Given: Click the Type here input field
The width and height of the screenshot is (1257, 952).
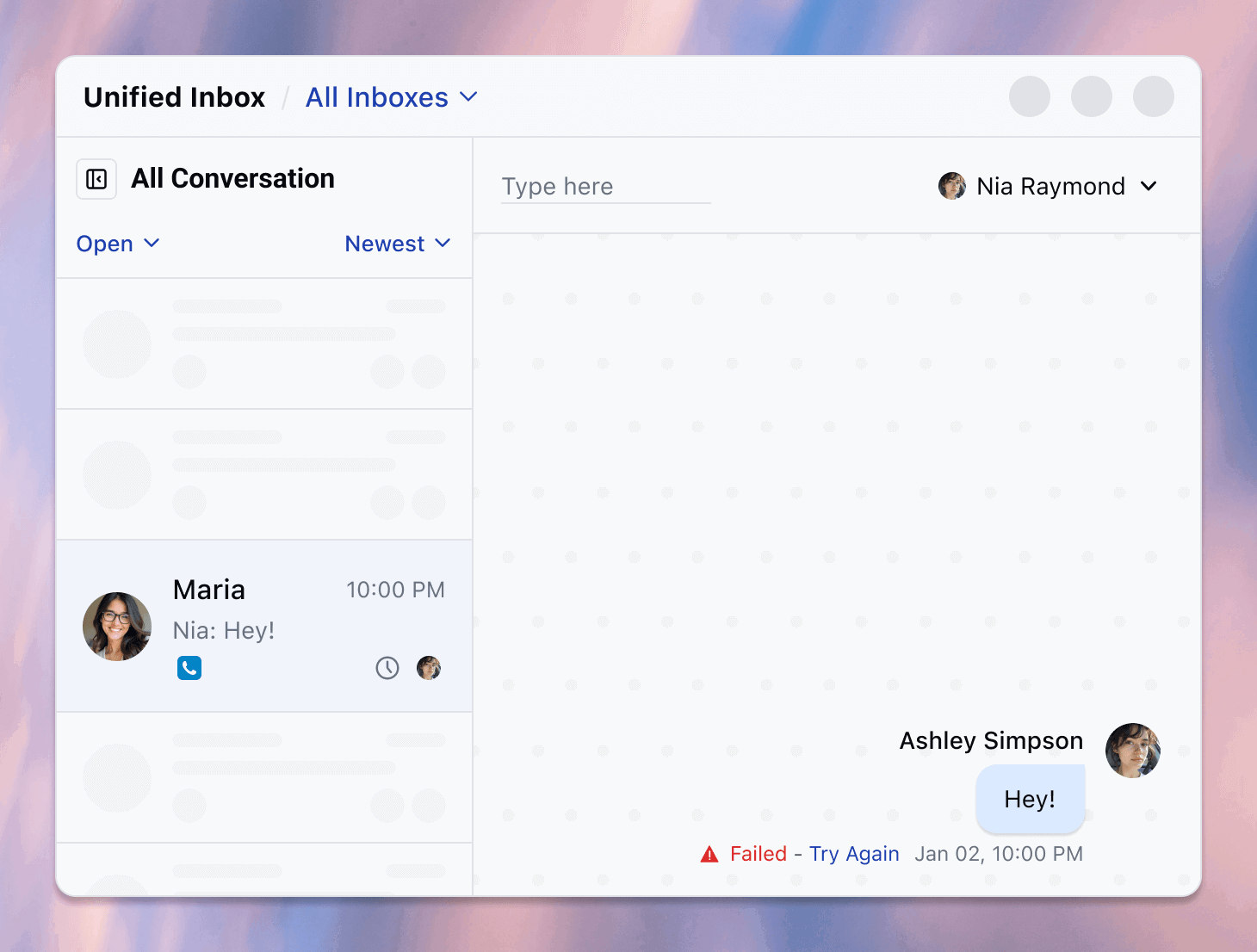Looking at the screenshot, I should [605, 187].
